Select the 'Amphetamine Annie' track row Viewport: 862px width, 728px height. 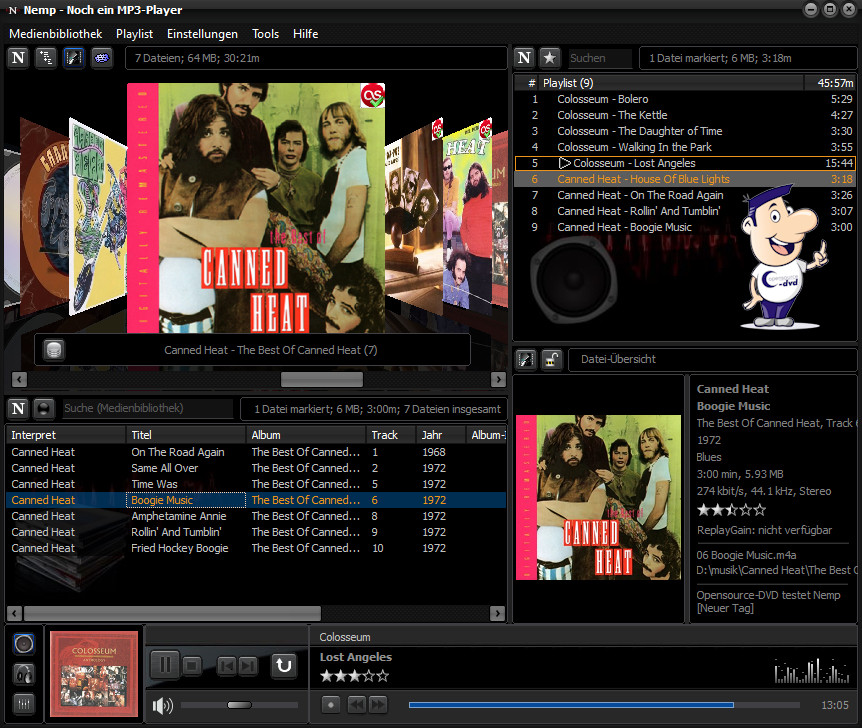click(x=179, y=516)
